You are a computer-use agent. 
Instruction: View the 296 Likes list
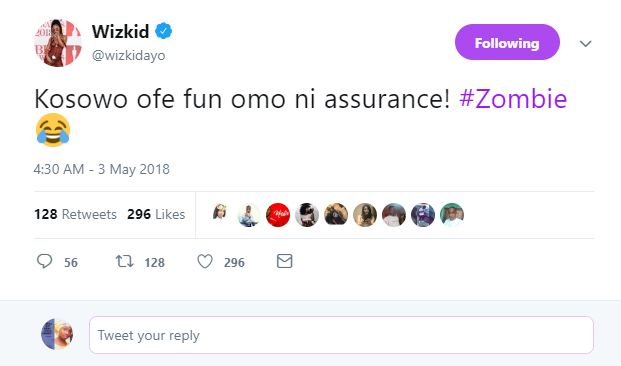click(x=156, y=214)
